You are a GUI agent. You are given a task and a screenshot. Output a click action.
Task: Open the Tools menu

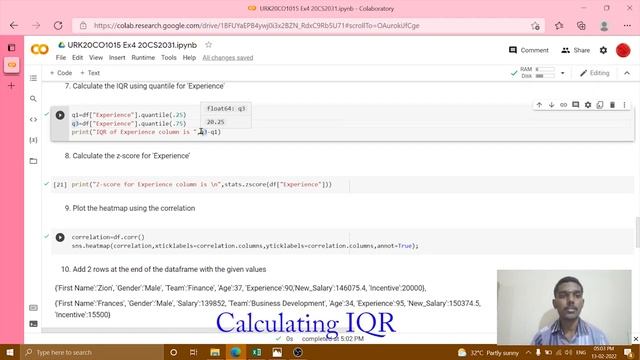point(169,58)
